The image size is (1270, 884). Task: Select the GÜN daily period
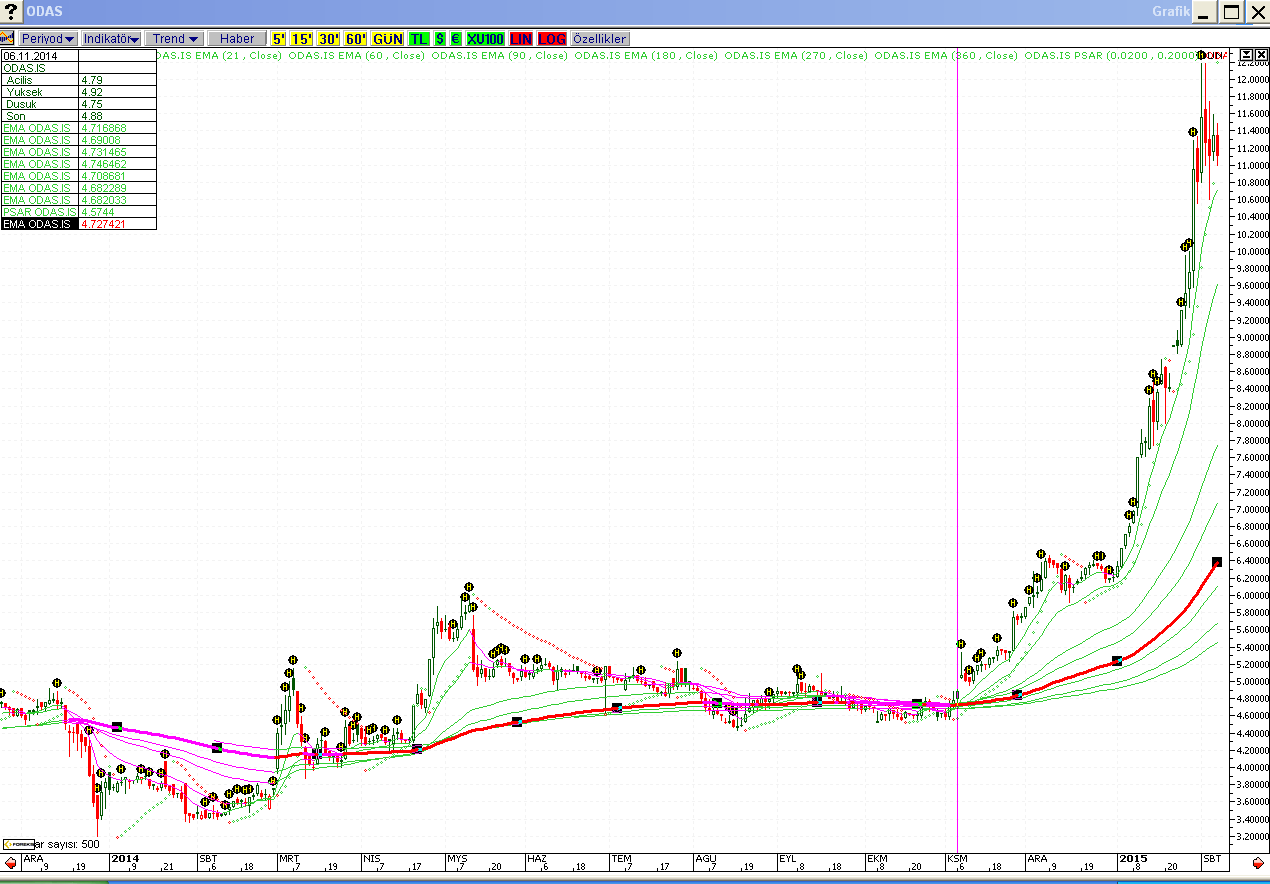click(387, 38)
